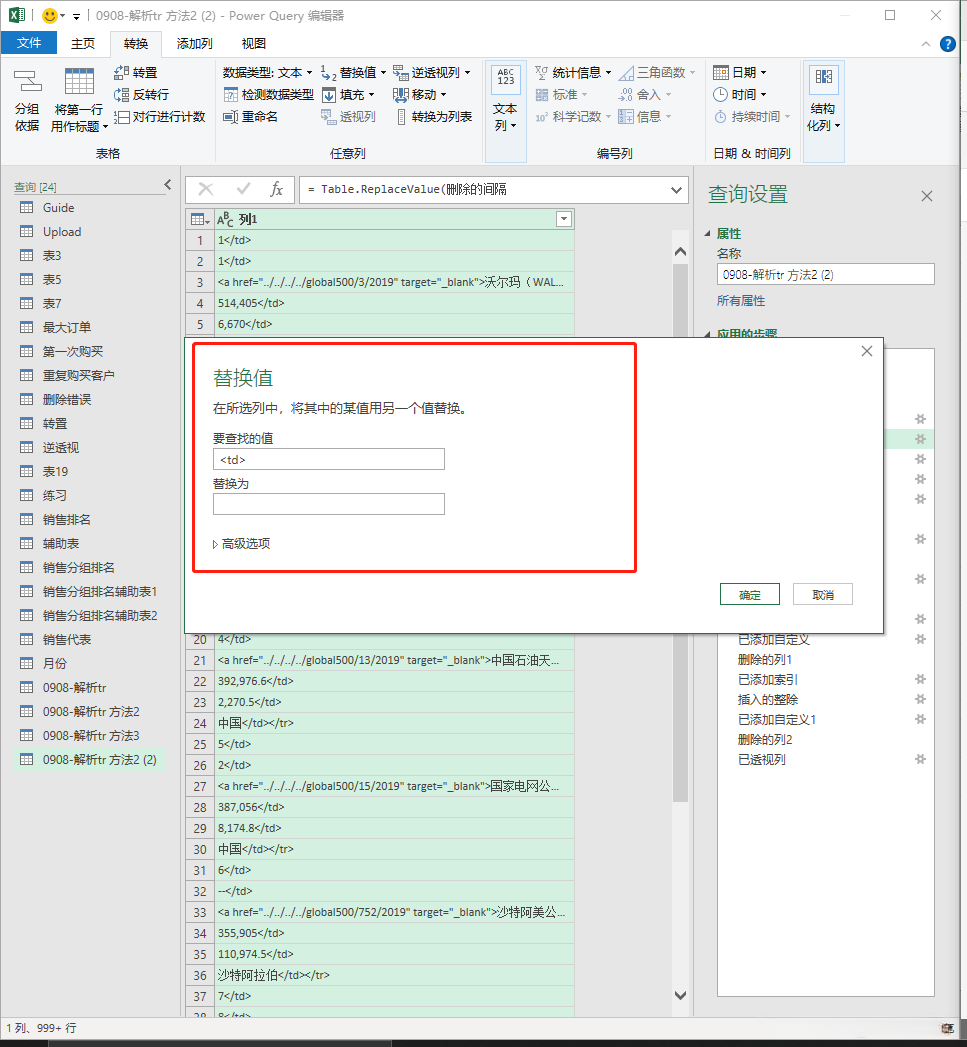The image size is (967, 1047).
Task: Click the Group By (分组依据) icon
Action: point(27,81)
